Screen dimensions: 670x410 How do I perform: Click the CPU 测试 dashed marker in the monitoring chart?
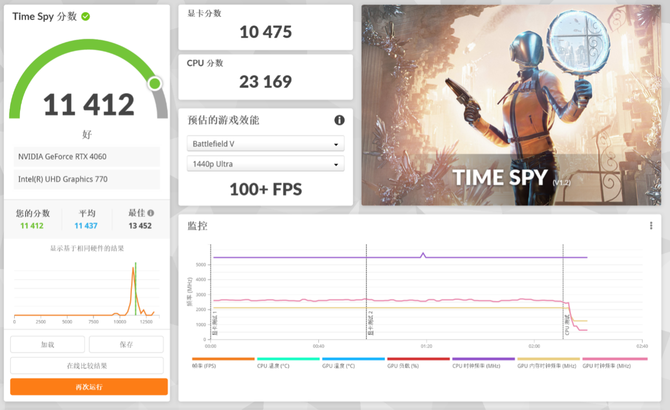click(563, 292)
